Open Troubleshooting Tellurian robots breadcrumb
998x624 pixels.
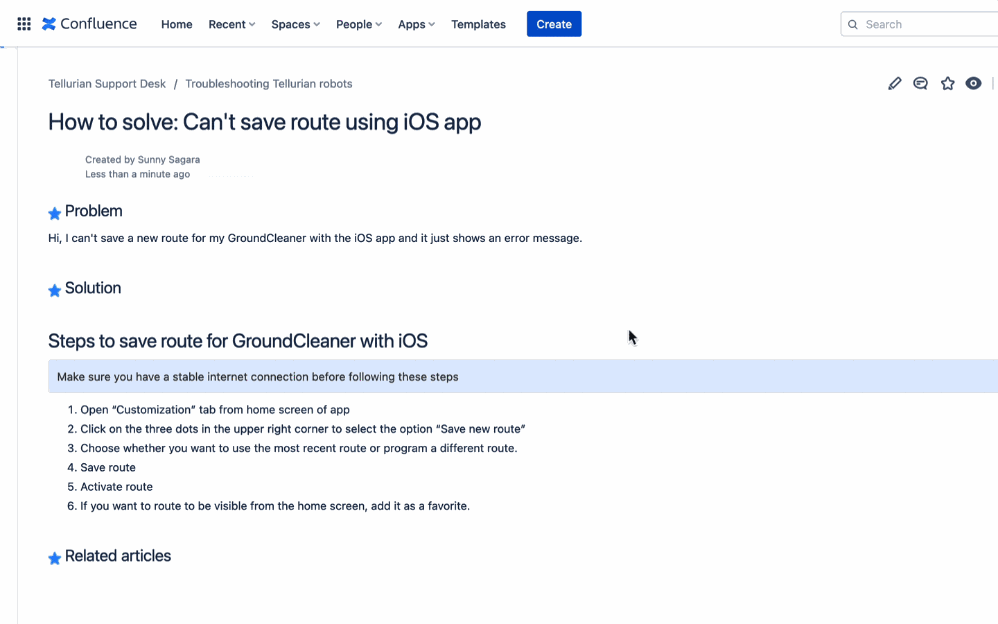pyautogui.click(x=269, y=84)
